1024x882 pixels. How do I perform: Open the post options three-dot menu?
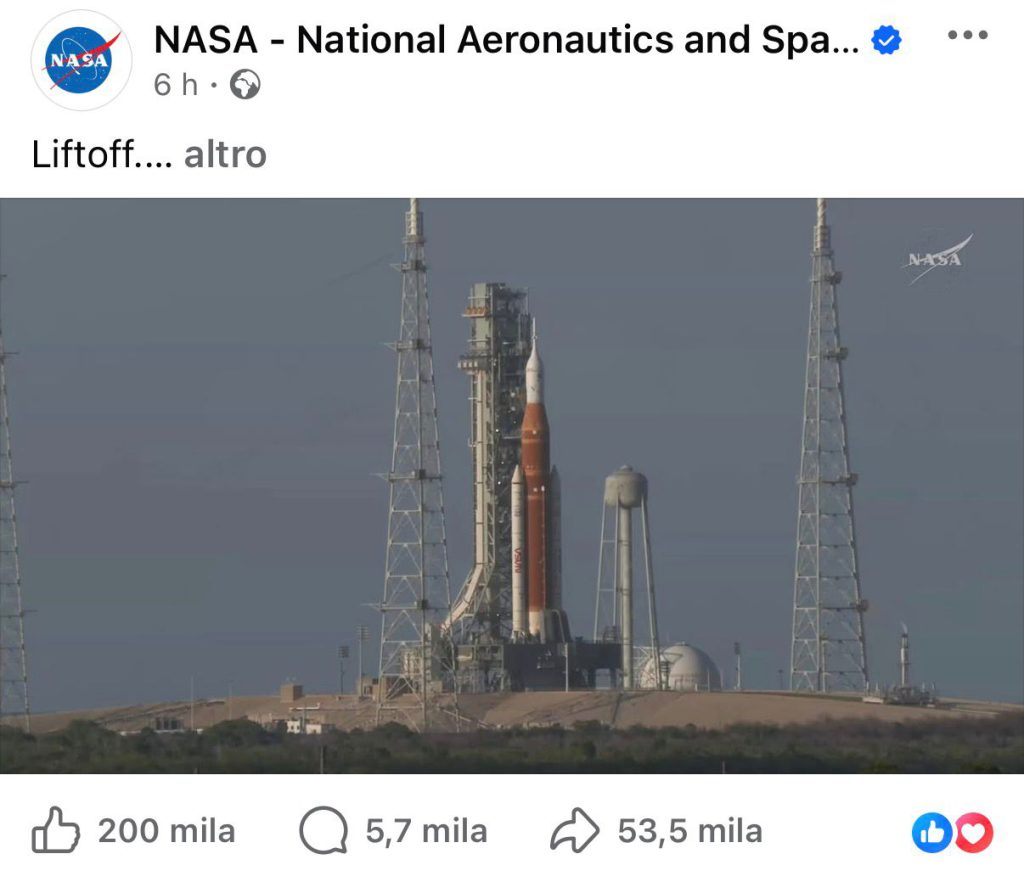click(x=967, y=35)
